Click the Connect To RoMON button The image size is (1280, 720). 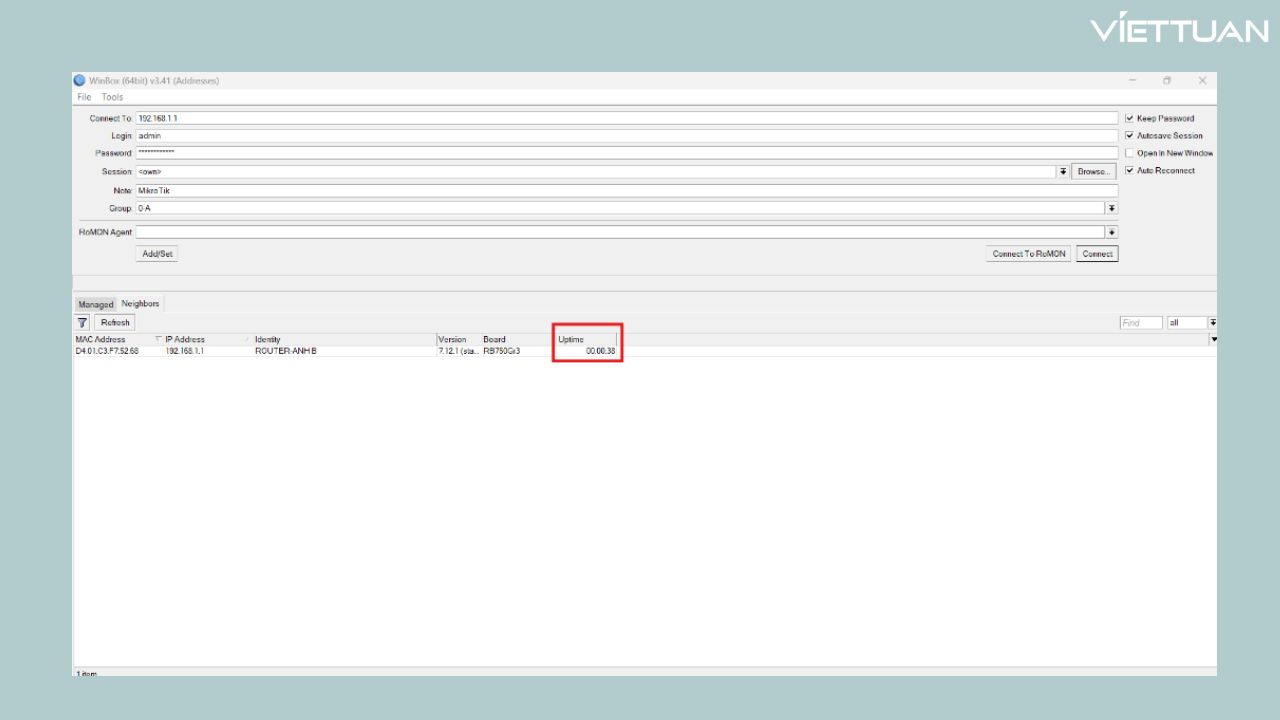(x=1028, y=254)
